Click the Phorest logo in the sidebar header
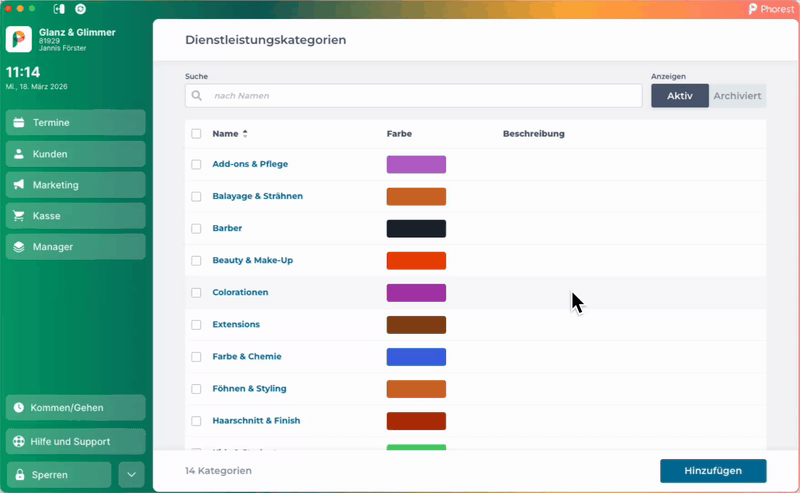The image size is (800, 493). 18,39
